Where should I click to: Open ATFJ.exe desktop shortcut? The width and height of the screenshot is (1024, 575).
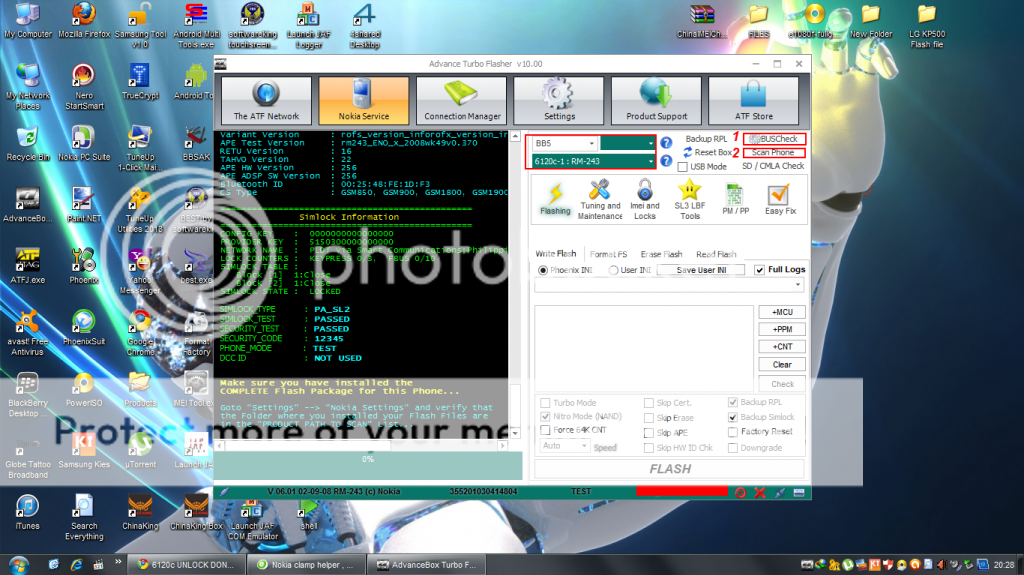(x=27, y=266)
